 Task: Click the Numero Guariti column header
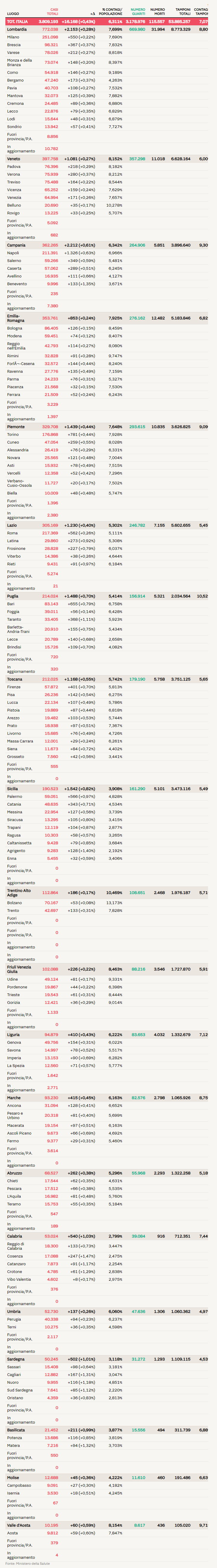point(138,12)
